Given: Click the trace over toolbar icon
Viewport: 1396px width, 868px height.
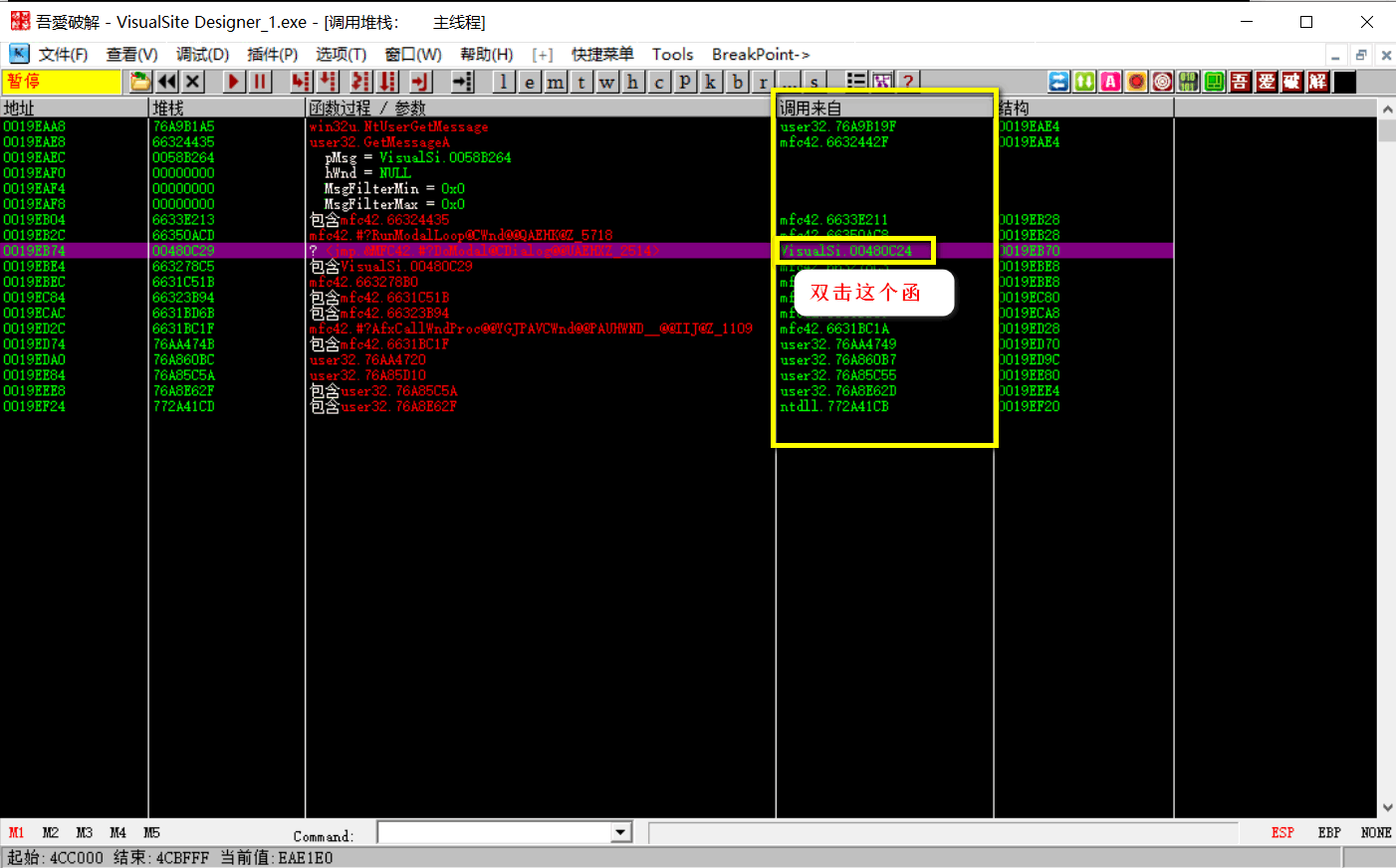Looking at the screenshot, I should pyautogui.click(x=387, y=82).
